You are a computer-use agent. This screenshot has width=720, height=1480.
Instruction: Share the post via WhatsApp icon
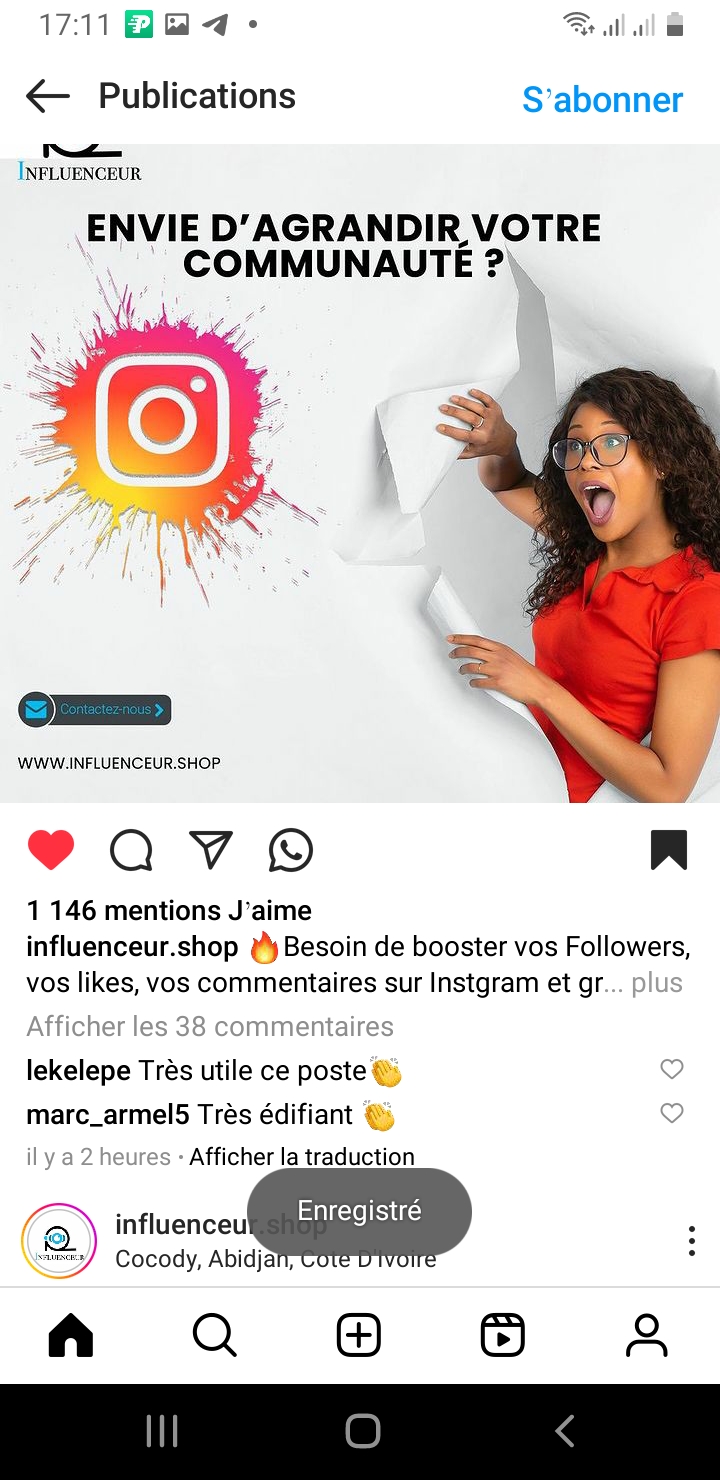pyautogui.click(x=291, y=851)
